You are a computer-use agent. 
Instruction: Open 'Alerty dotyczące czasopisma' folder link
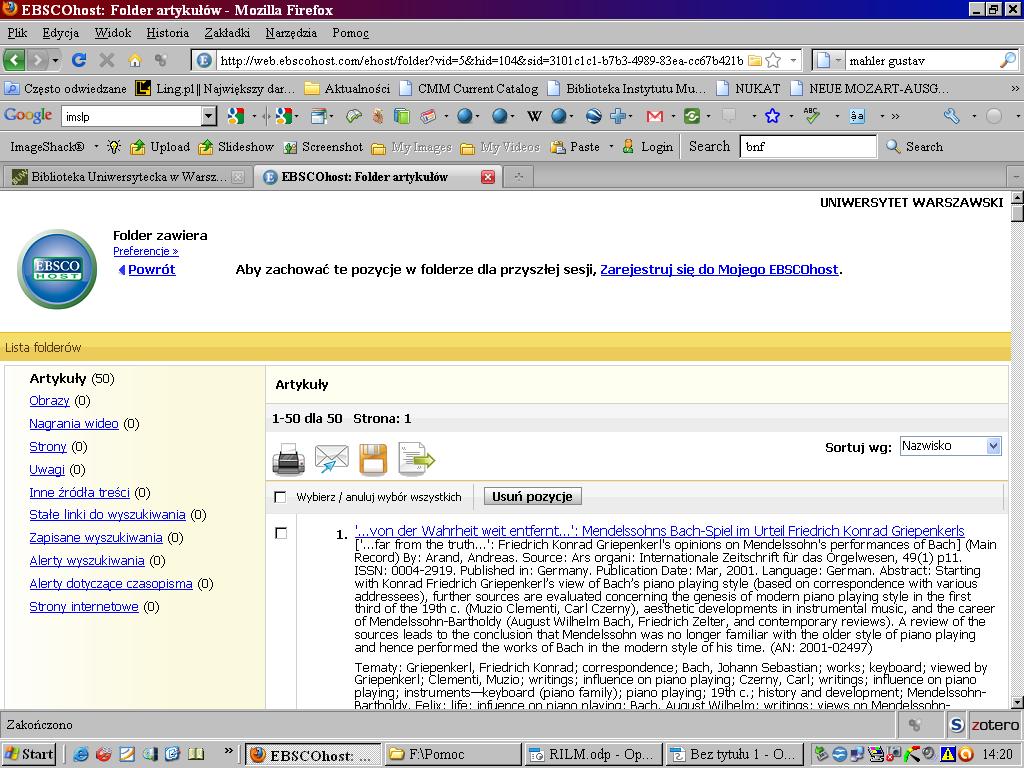(111, 584)
